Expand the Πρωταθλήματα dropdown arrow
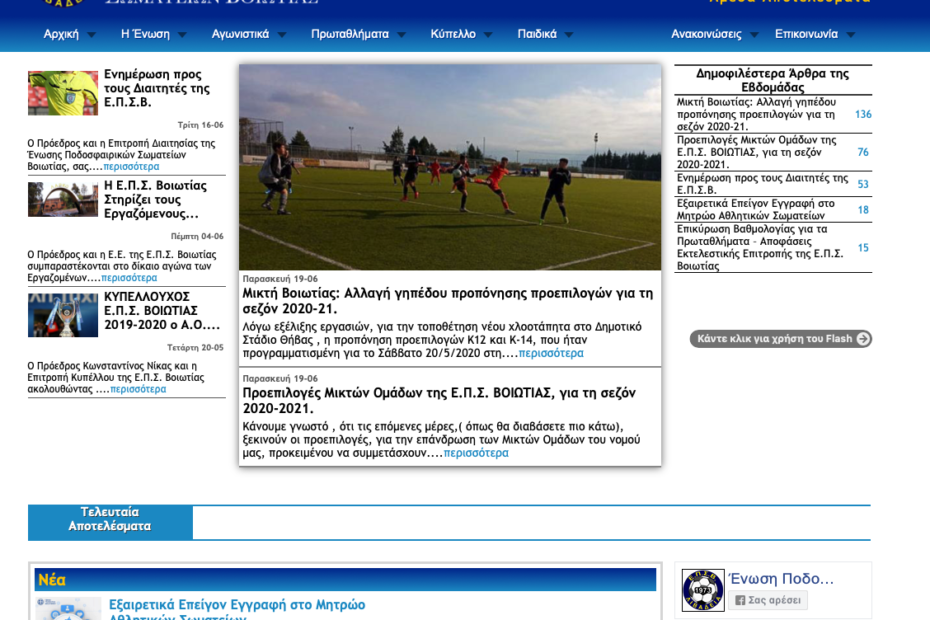The width and height of the screenshot is (930, 620). pos(402,35)
